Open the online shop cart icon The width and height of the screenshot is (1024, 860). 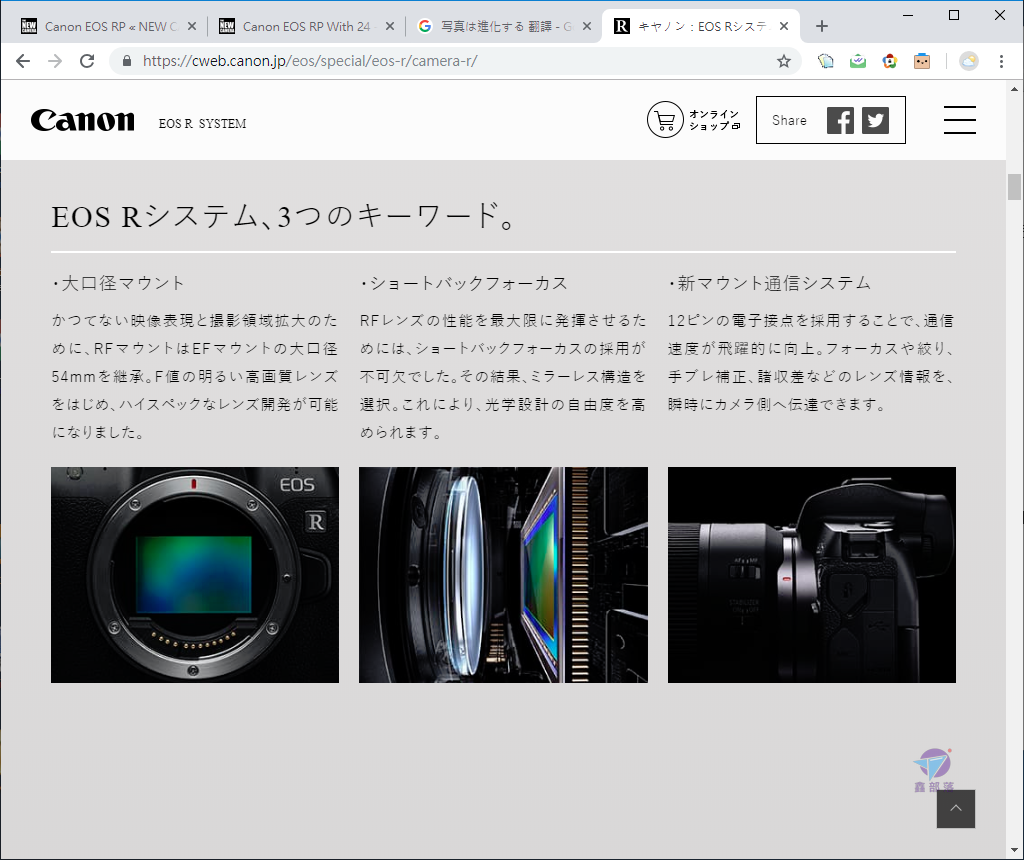[x=665, y=119]
